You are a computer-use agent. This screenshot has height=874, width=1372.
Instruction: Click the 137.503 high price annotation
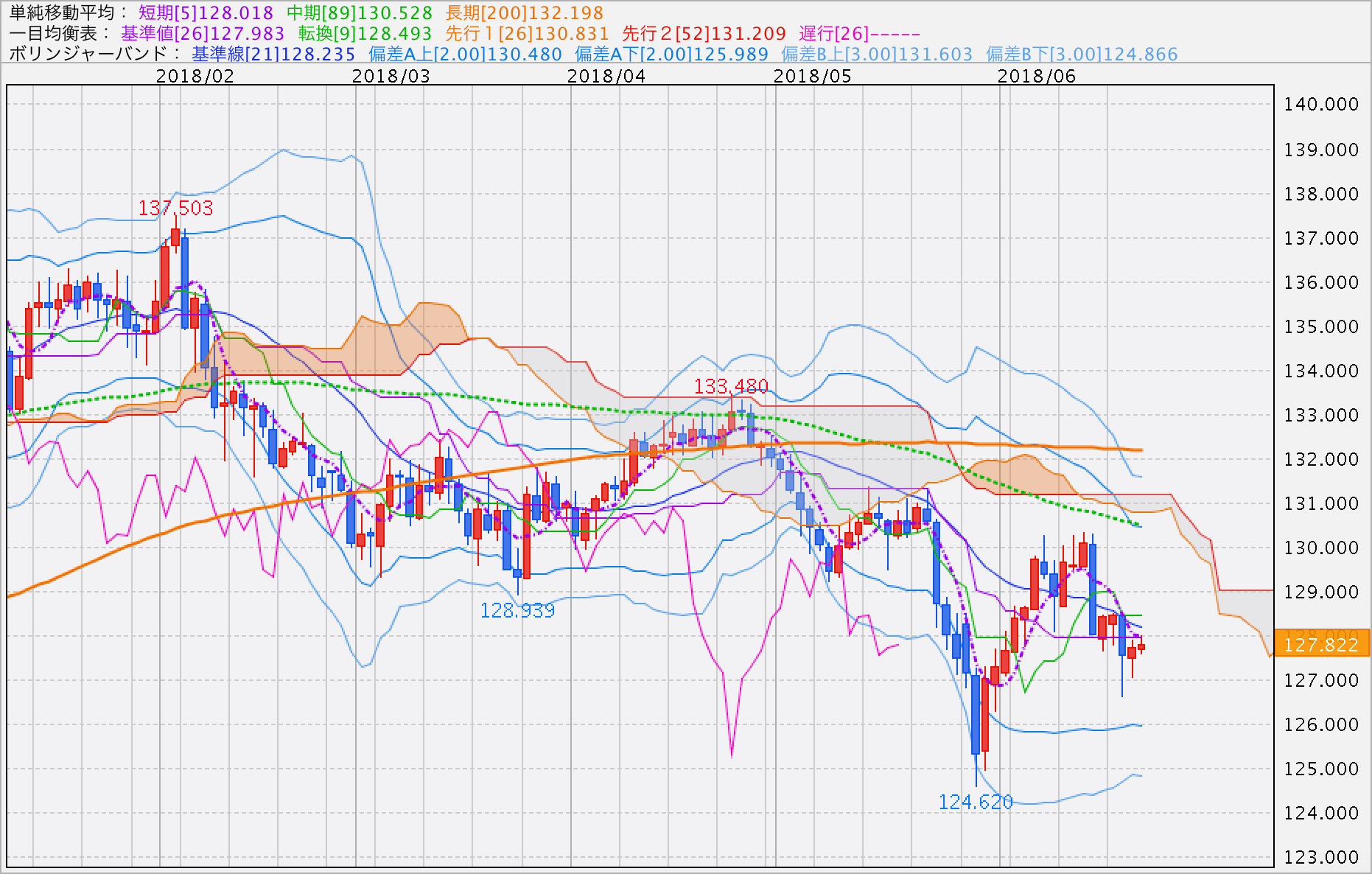pos(175,208)
